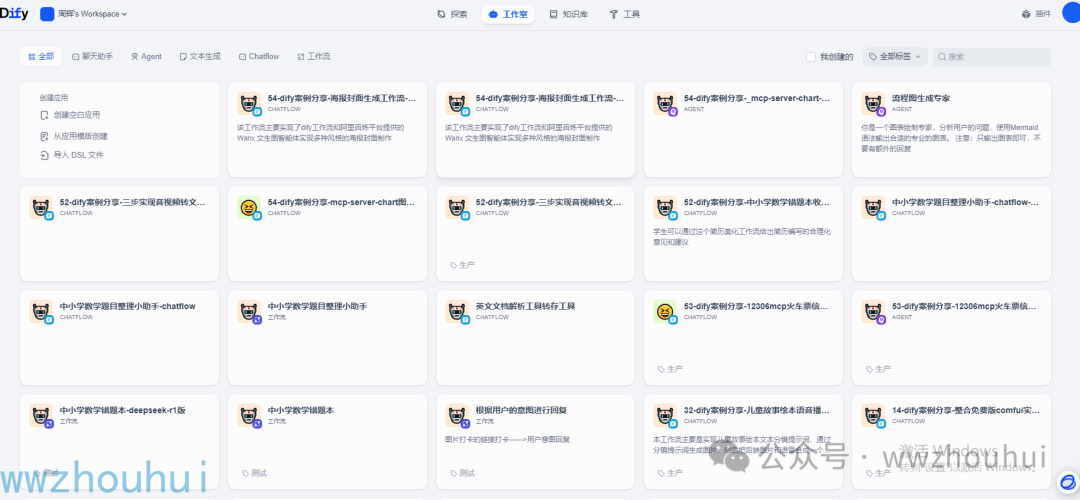
Task: Open the 52-dify 中小学数学错题本收 card title
Action: click(x=756, y=202)
